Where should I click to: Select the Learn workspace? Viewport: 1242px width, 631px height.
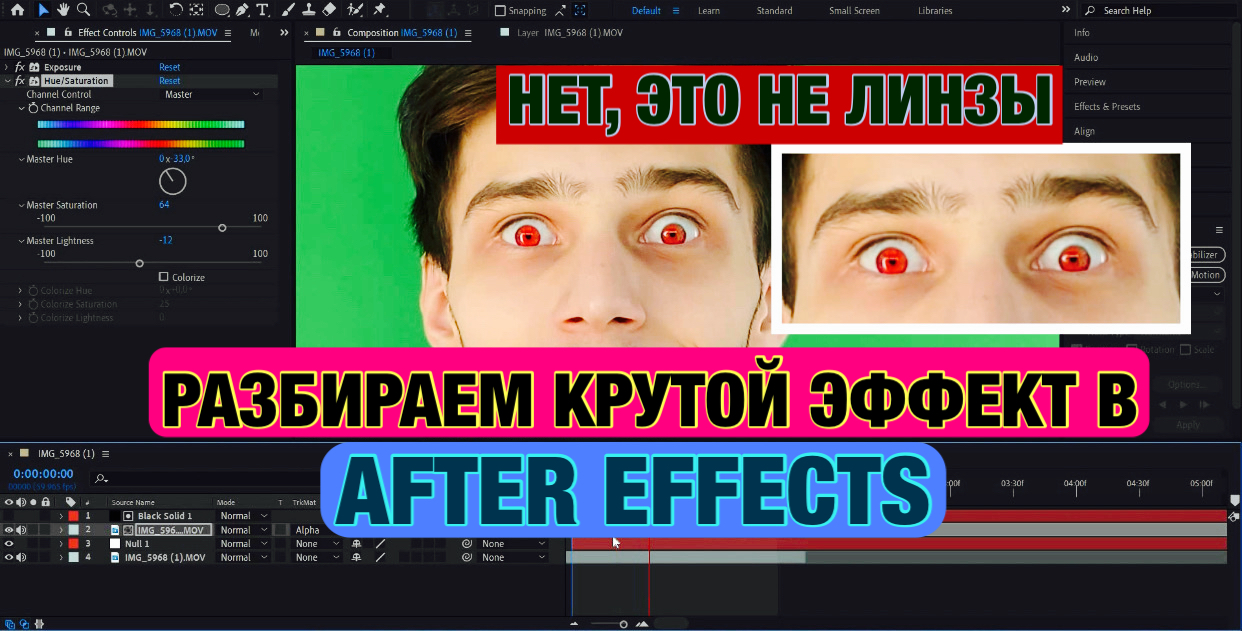coord(709,10)
